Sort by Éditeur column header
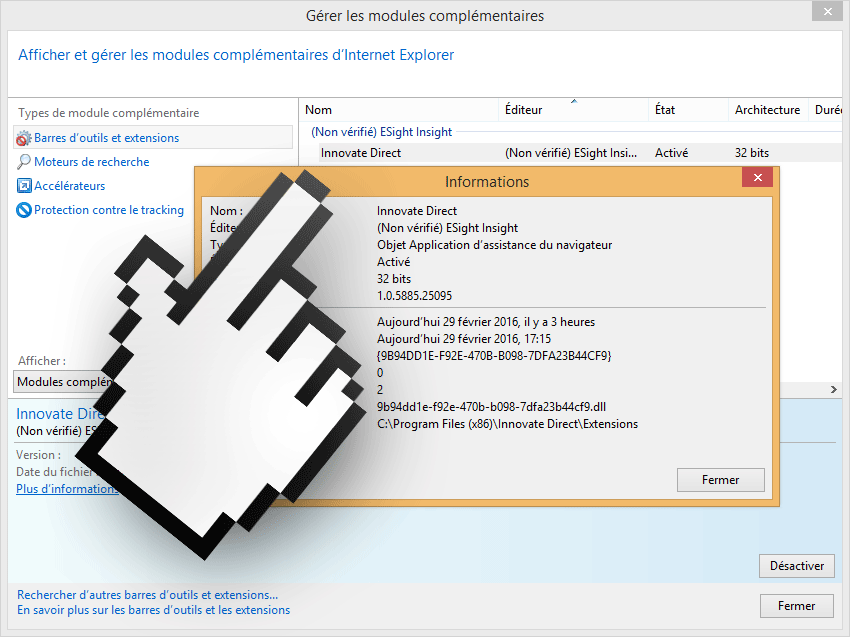 [x=573, y=110]
